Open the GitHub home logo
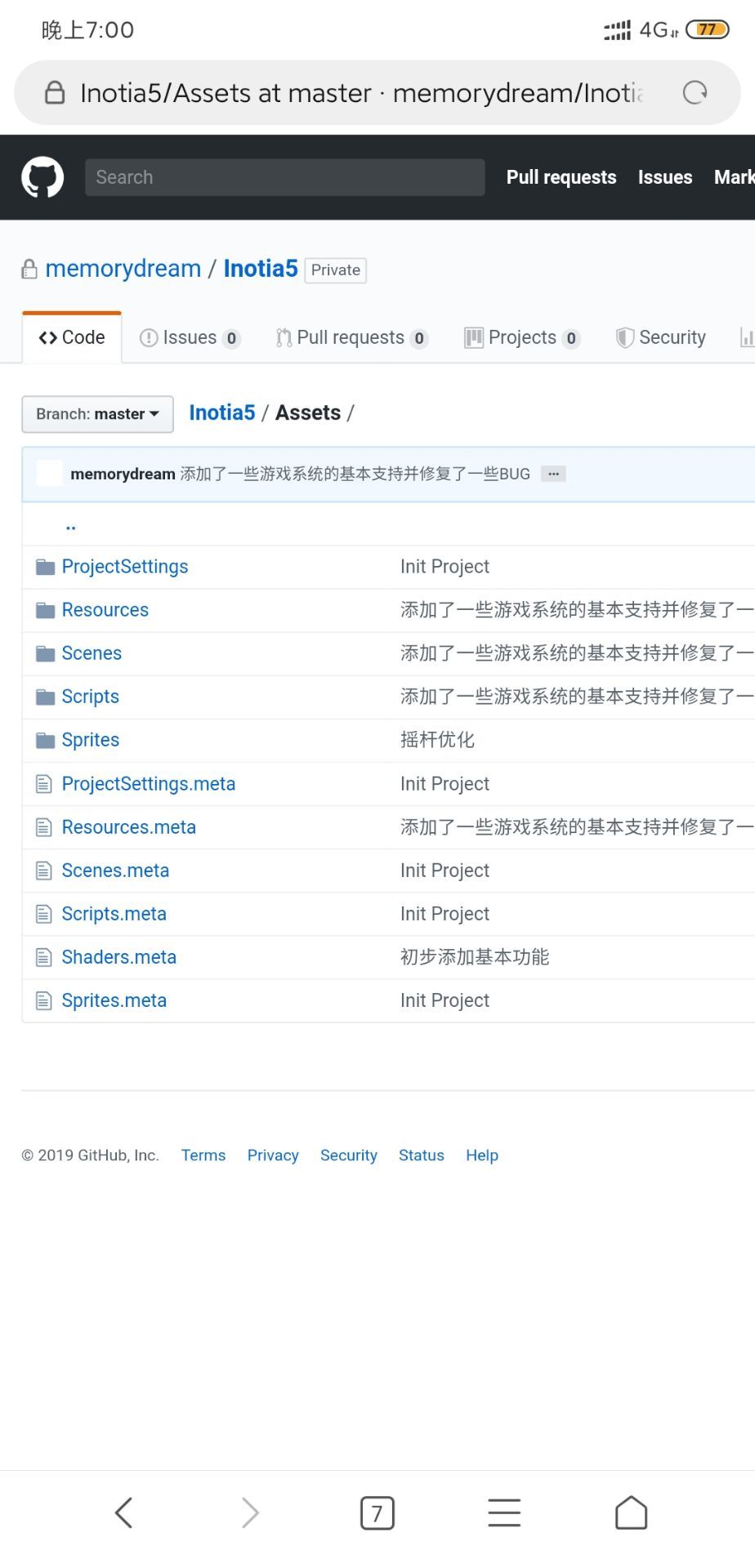 (x=42, y=177)
